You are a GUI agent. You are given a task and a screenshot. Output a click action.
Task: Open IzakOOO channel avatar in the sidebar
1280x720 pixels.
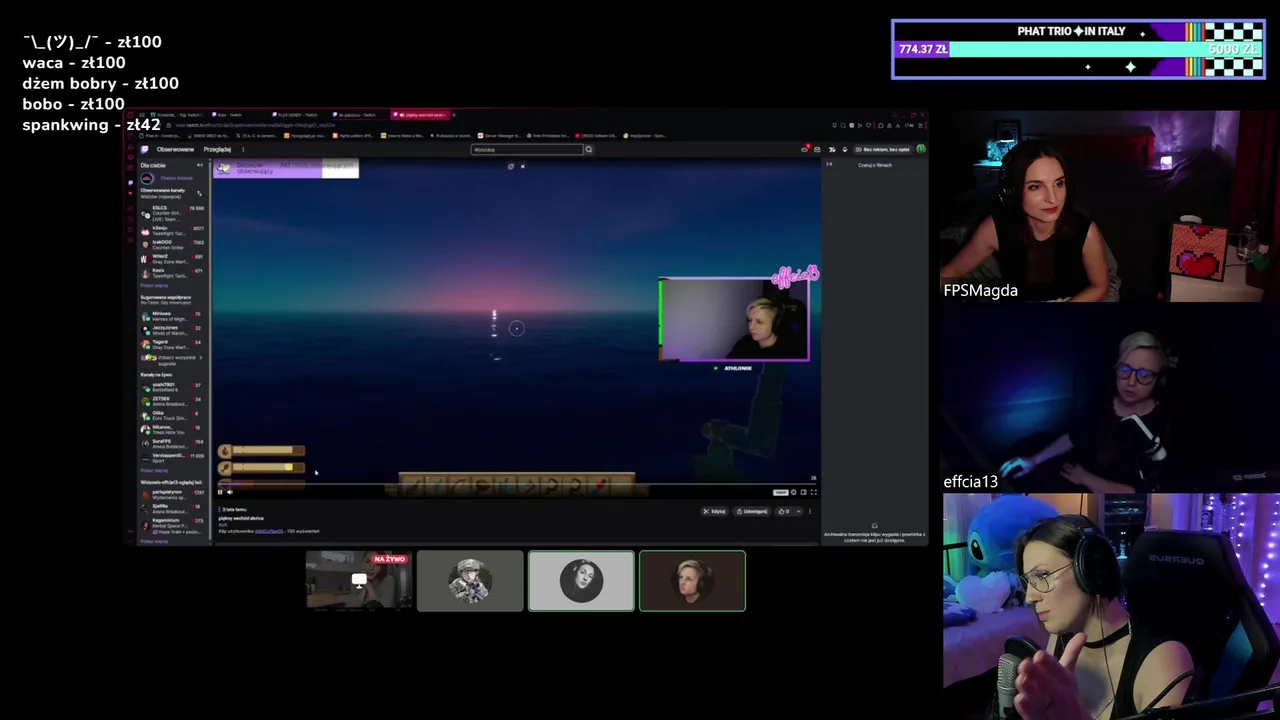146,245
